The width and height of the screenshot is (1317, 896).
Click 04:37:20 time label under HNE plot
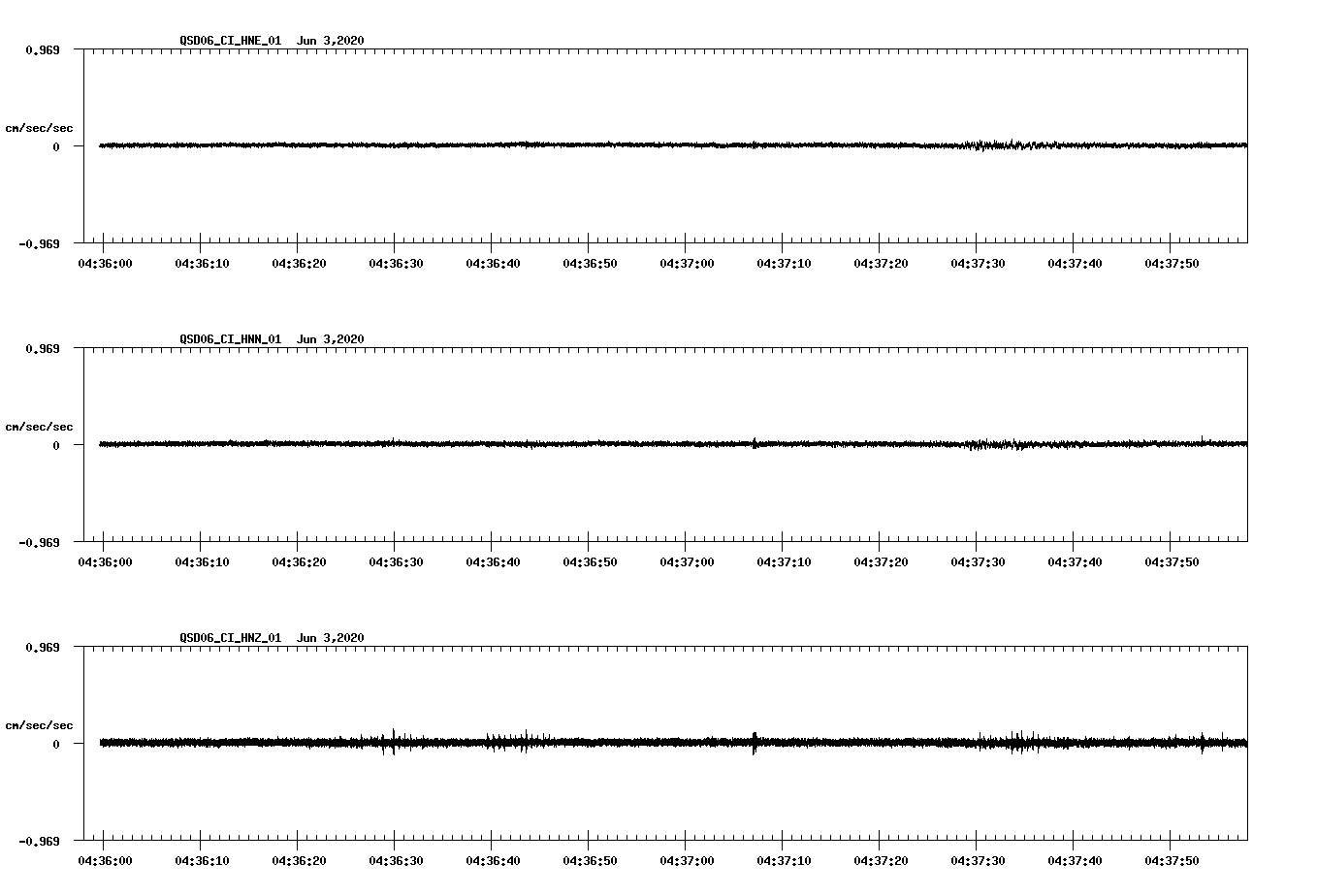pyautogui.click(x=881, y=264)
